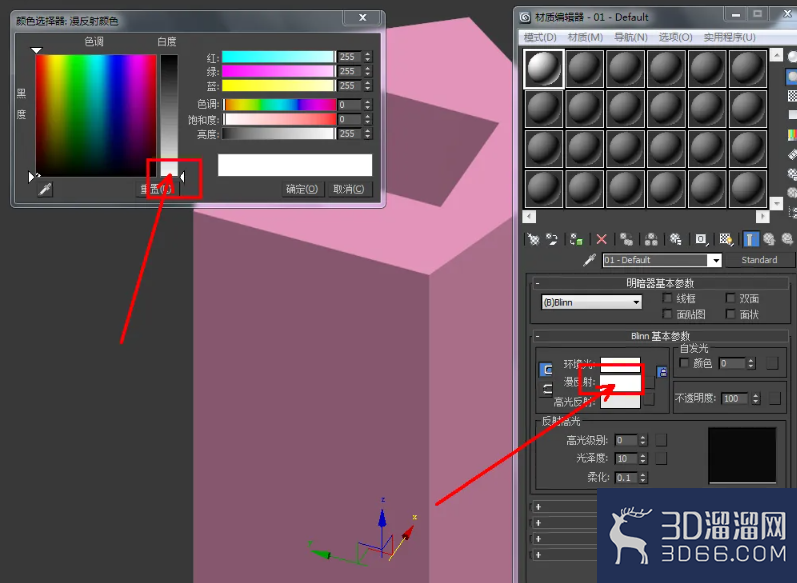Click the Make Unique icon
797x583 pixels.
[x=651, y=239]
